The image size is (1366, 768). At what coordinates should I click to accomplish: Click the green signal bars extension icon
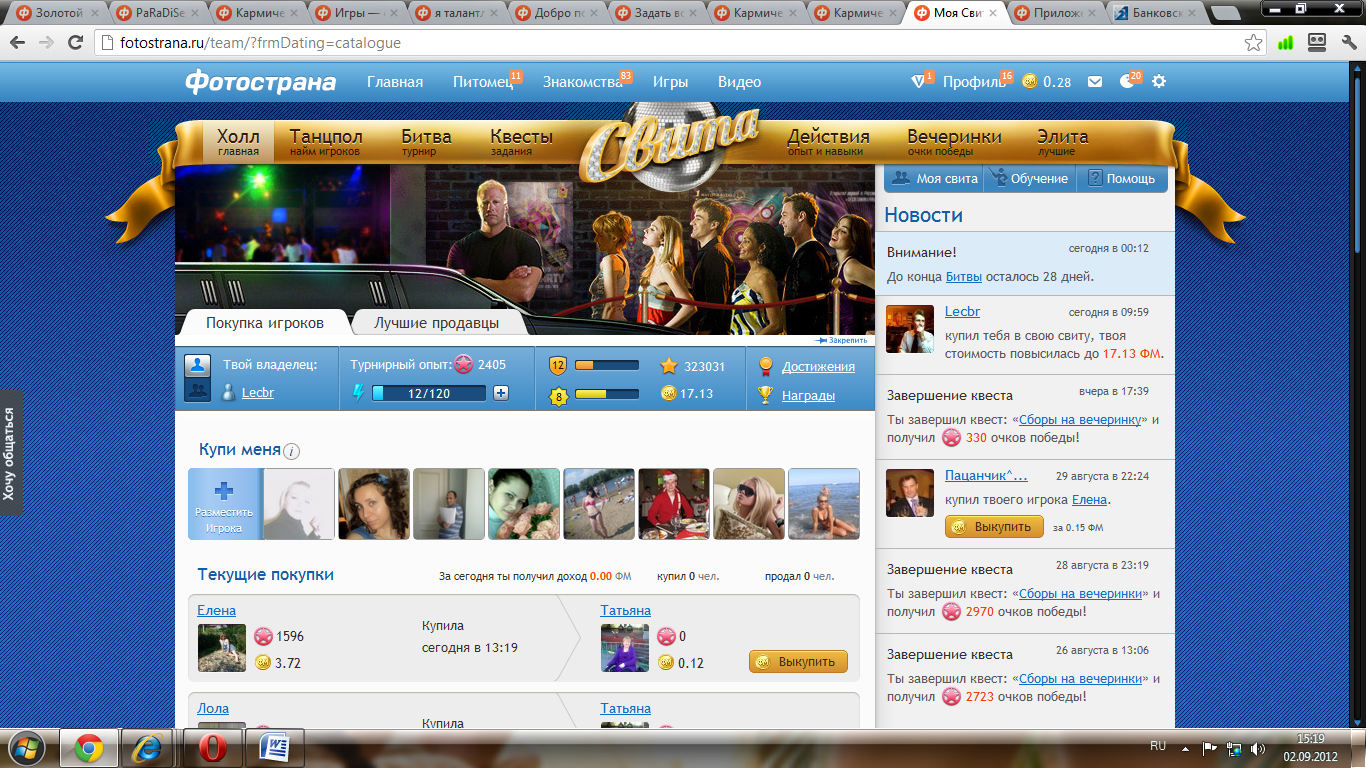pyautogui.click(x=1286, y=43)
